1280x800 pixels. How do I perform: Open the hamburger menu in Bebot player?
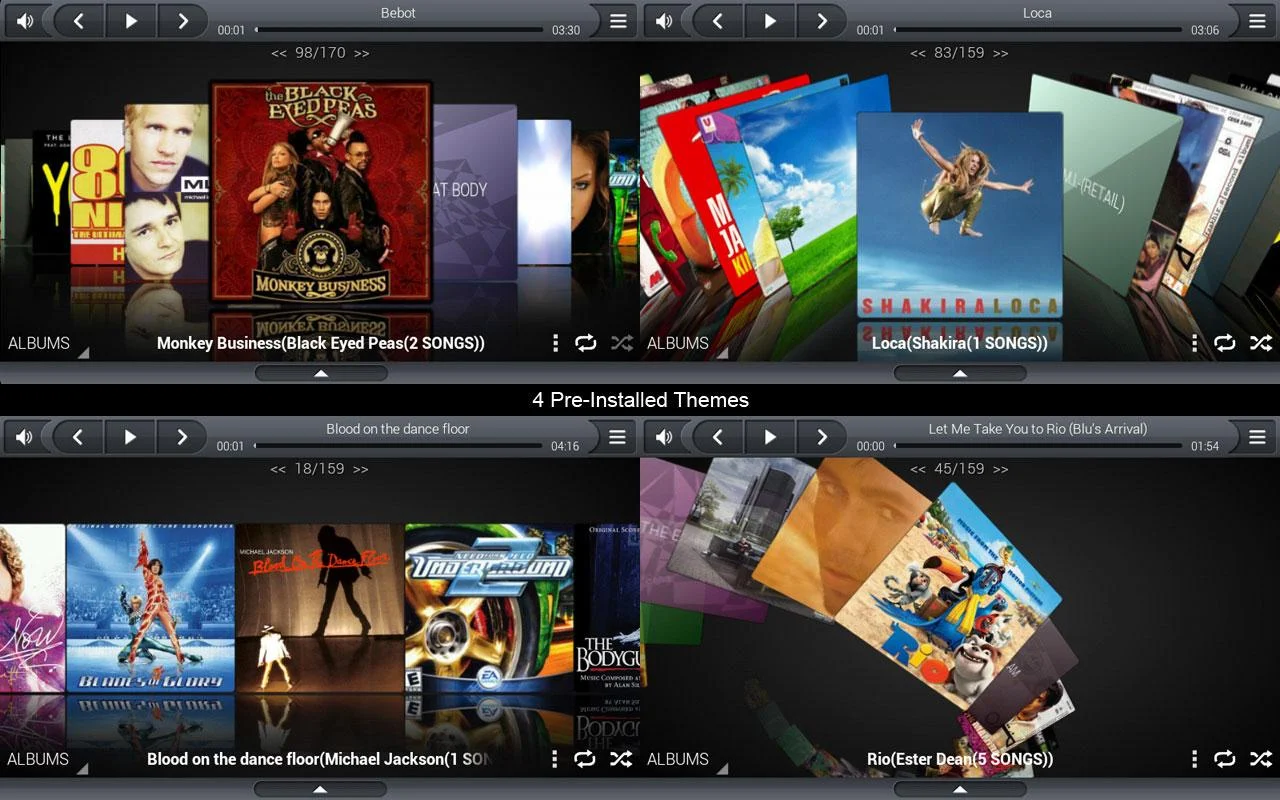tap(618, 21)
